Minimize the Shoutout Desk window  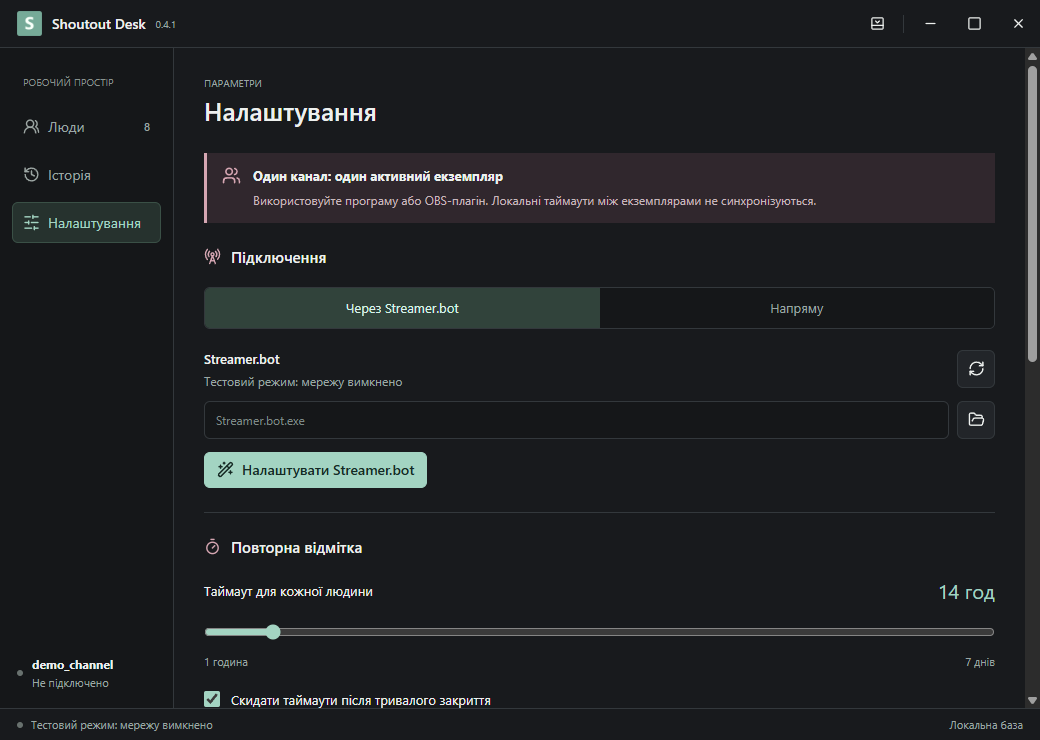[x=930, y=24]
